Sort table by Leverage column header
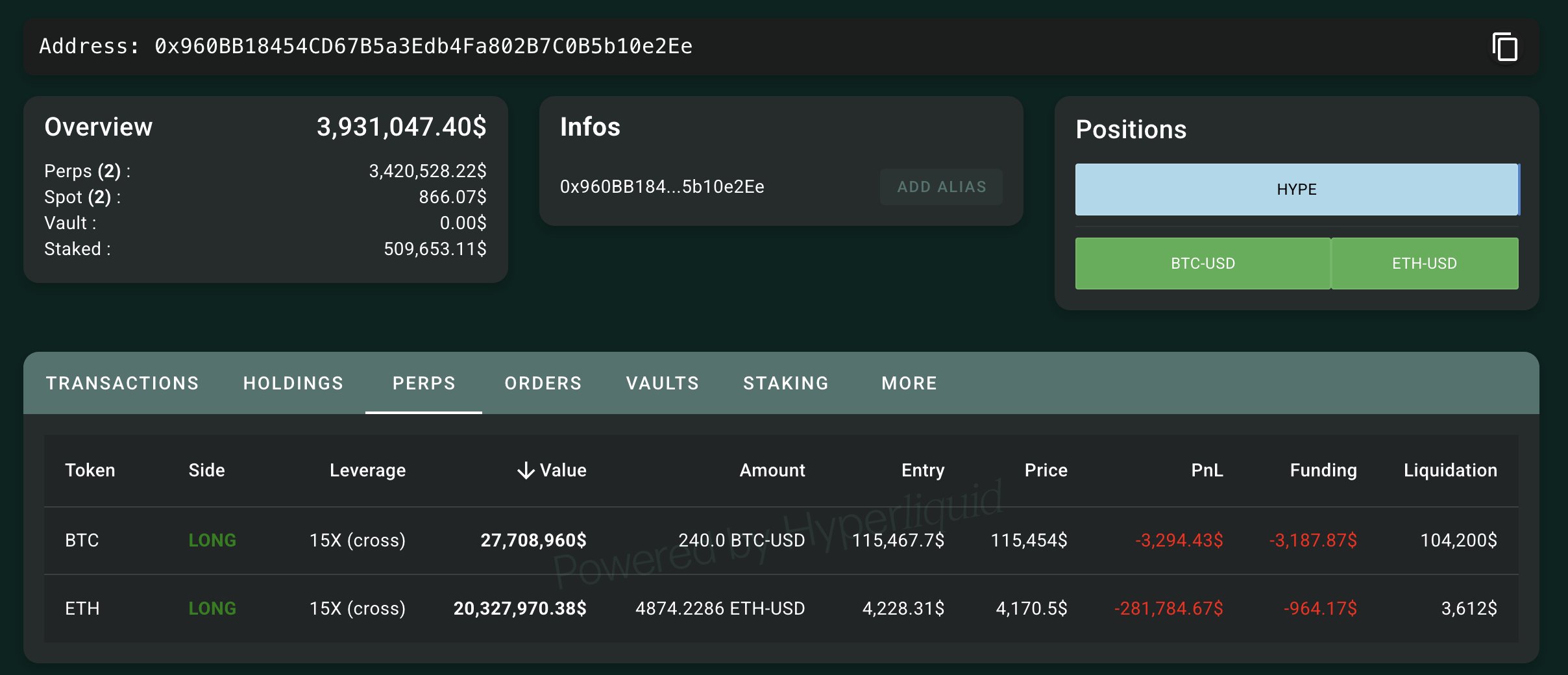The height and width of the screenshot is (675, 1568). pos(367,471)
